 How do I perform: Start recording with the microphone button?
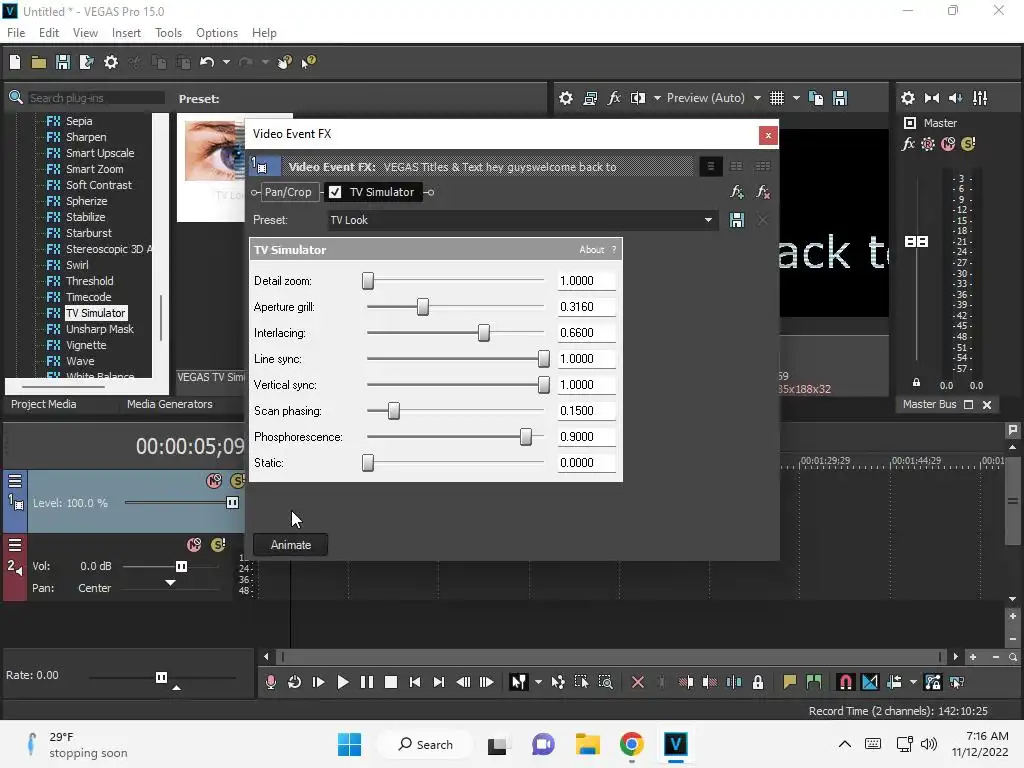[x=270, y=682]
